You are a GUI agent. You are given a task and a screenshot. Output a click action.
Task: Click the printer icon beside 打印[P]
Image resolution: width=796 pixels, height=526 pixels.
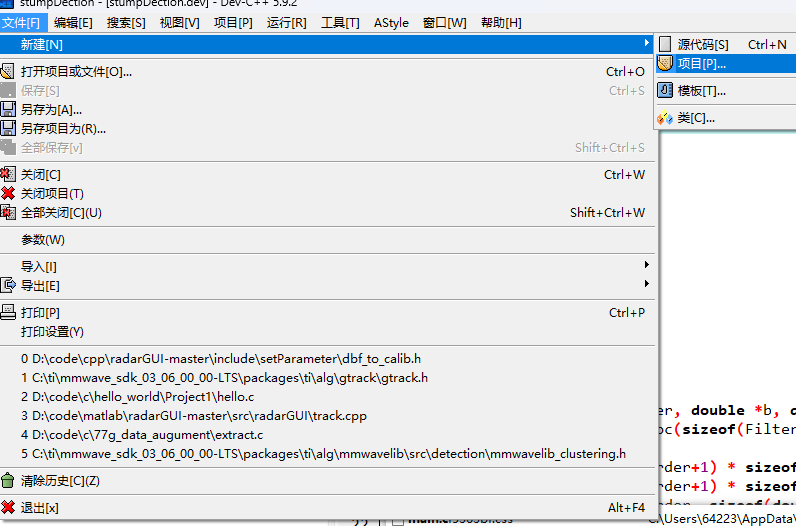(8, 312)
